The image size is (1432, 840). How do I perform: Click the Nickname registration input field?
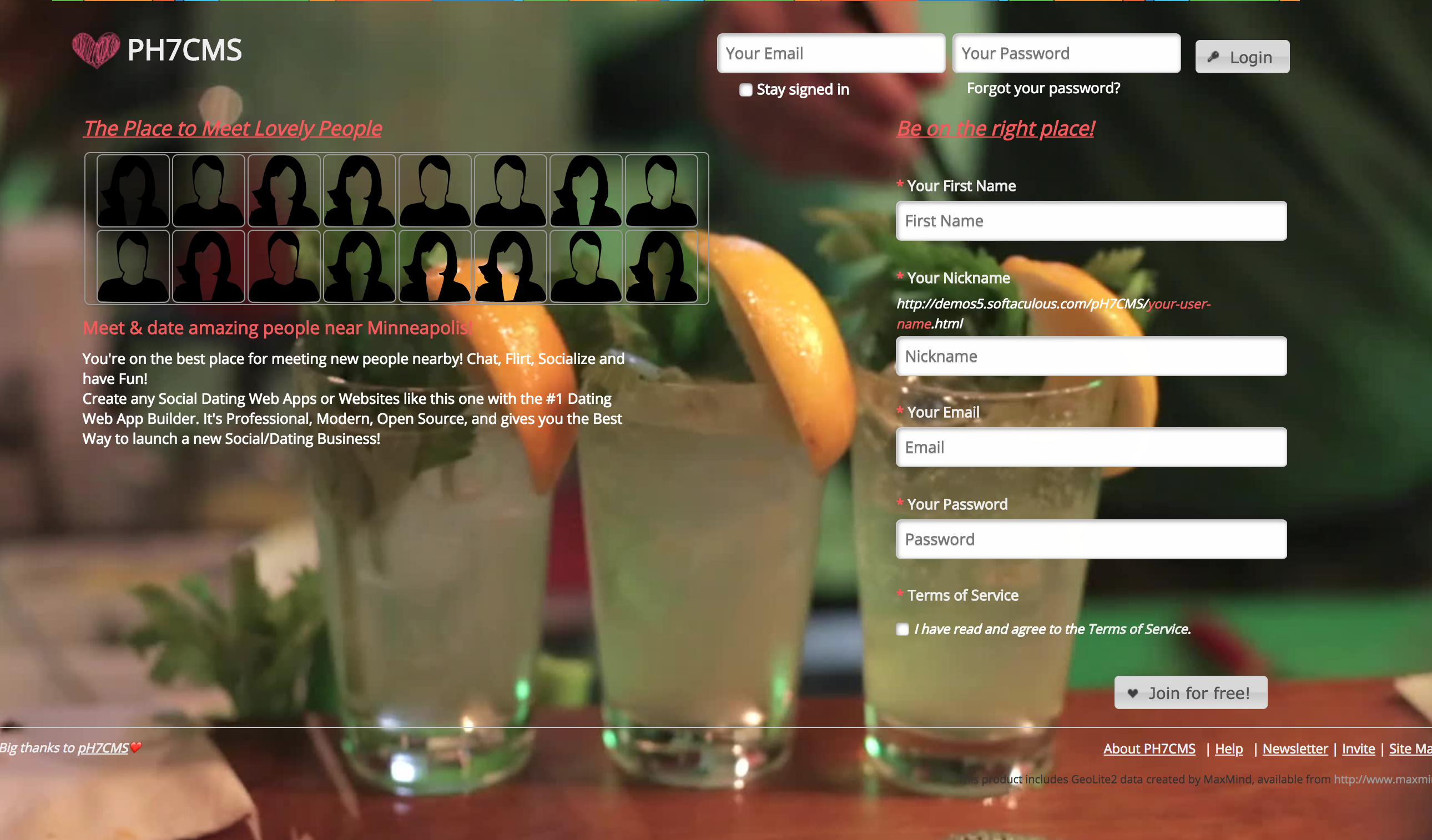[1091, 355]
